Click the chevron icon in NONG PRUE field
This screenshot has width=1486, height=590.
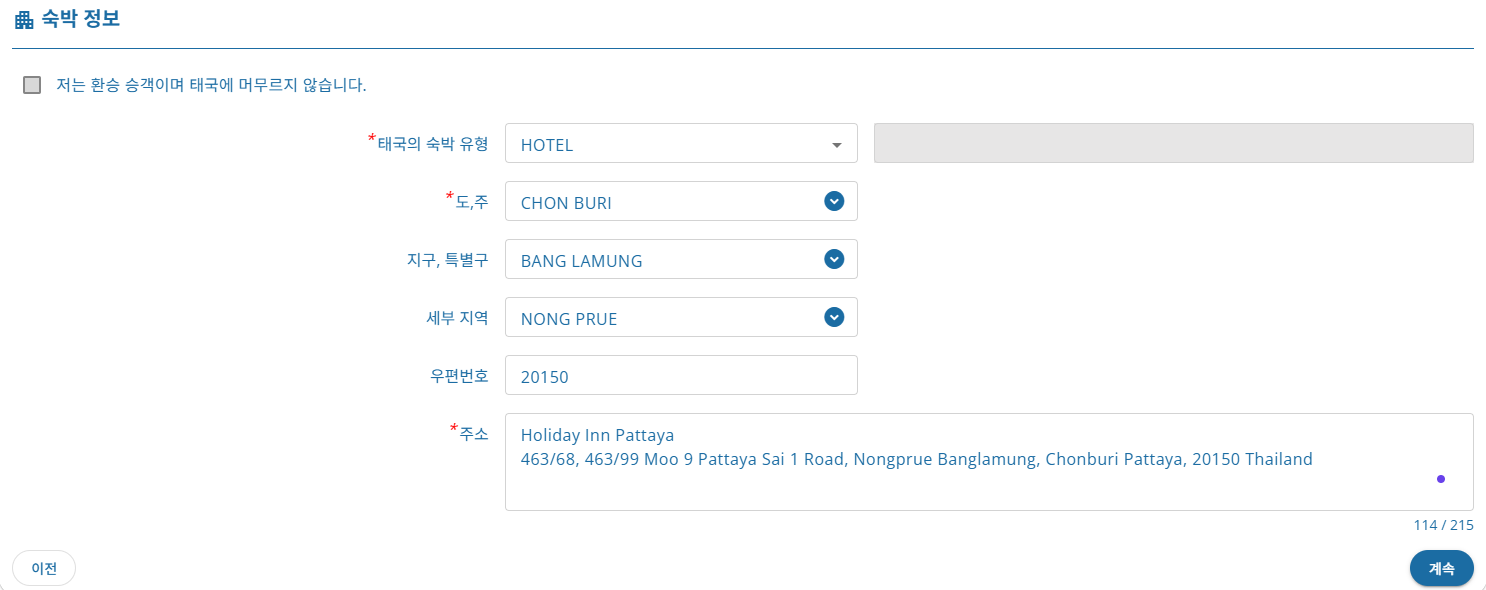[834, 317]
